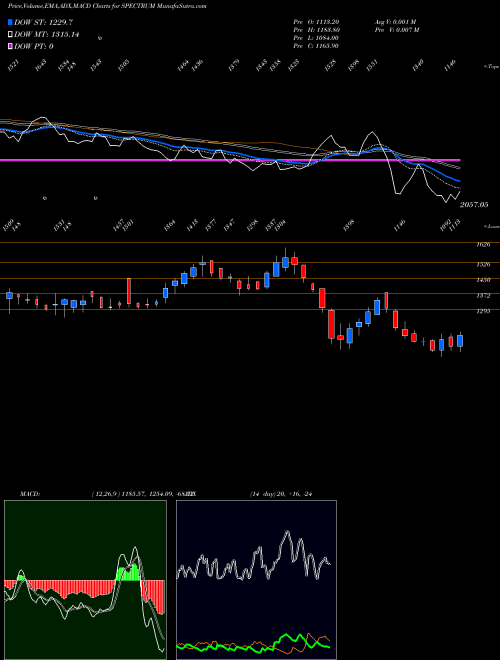
Task: Click the magenta DOW PT legend swatch
Action: (11, 46)
